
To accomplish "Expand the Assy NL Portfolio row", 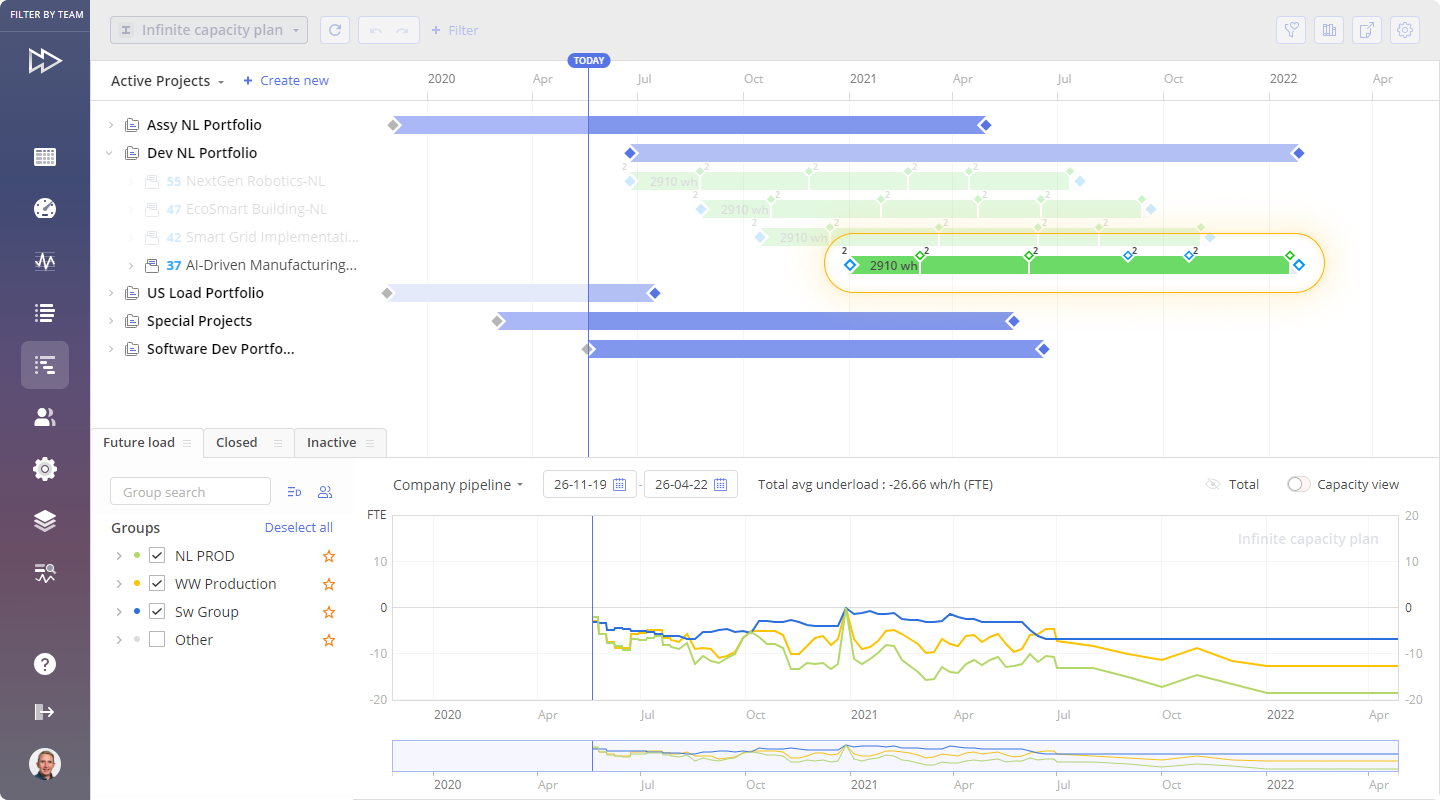I will click(110, 125).
